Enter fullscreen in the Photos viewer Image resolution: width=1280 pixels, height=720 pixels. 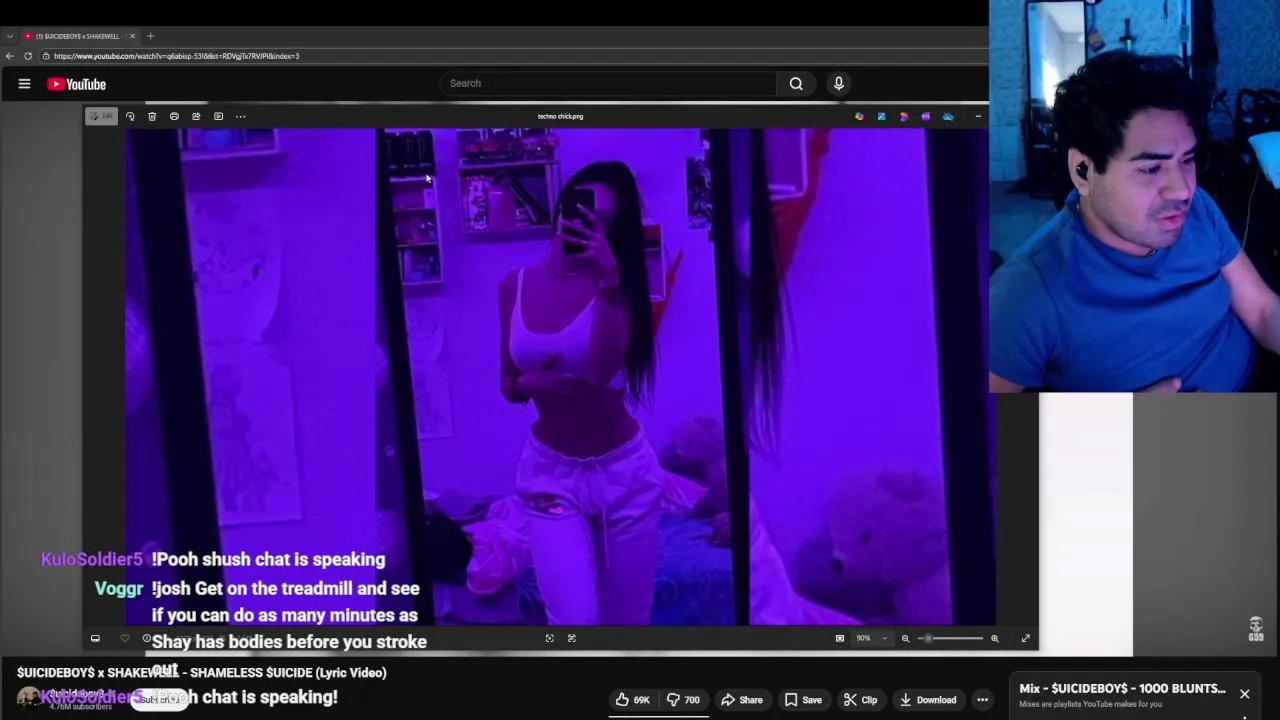coord(1025,638)
